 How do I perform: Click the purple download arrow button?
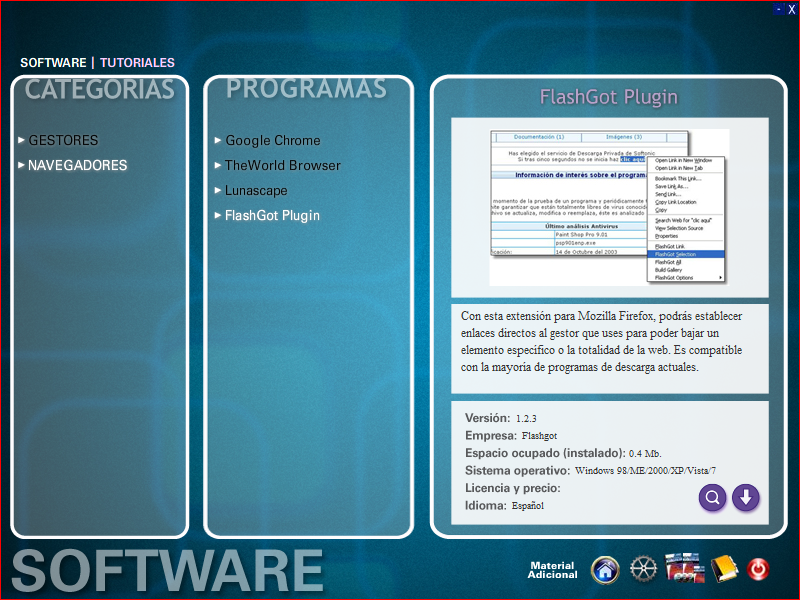(746, 497)
